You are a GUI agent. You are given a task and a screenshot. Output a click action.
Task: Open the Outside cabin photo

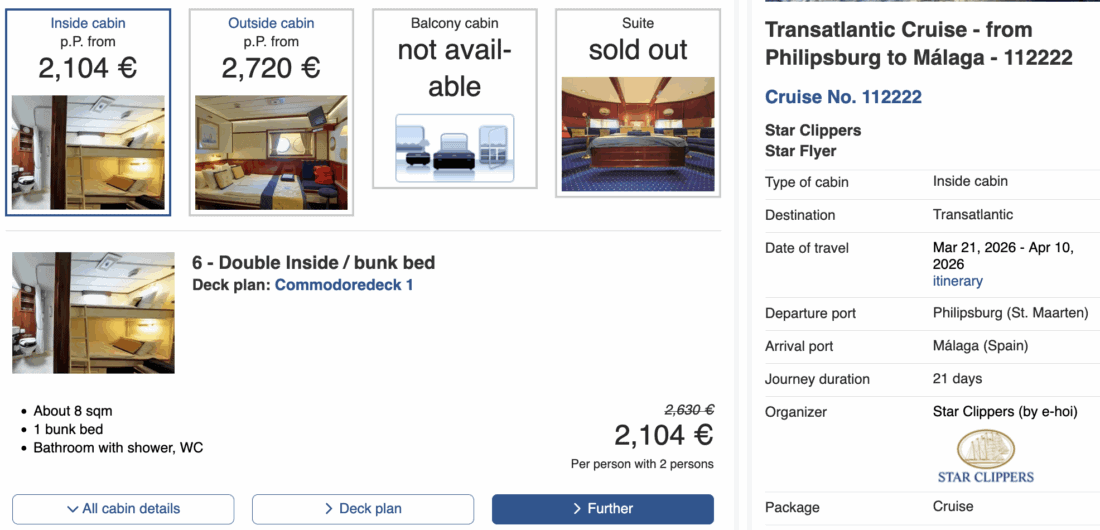[x=271, y=152]
